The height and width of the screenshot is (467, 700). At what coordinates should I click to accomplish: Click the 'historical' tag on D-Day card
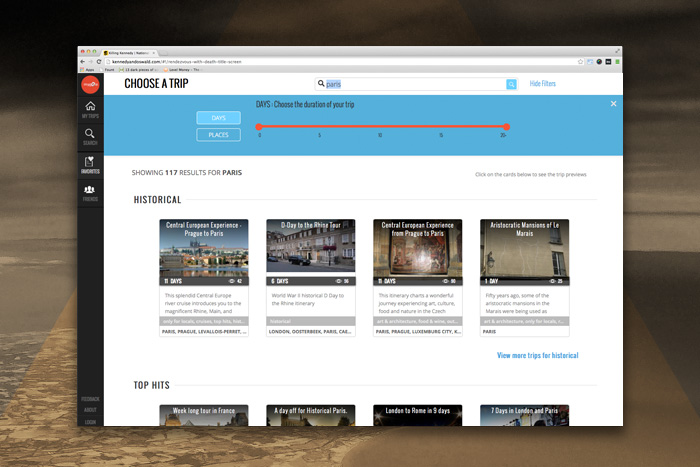280,321
